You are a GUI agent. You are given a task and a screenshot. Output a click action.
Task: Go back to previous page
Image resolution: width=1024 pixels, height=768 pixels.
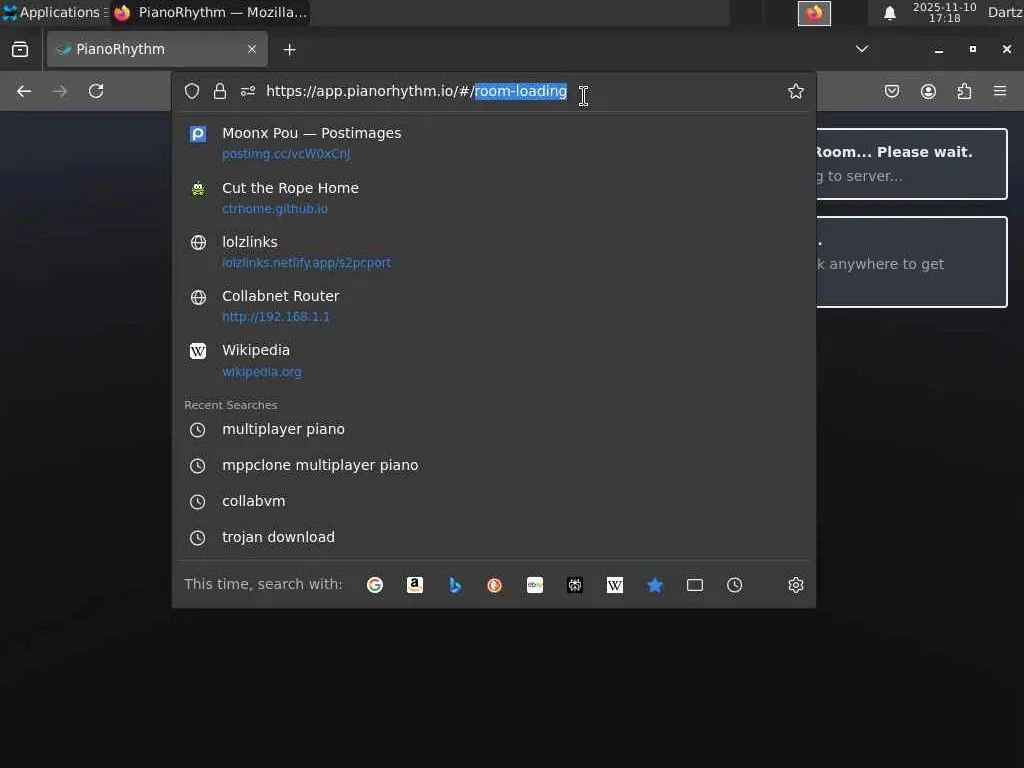tap(24, 91)
